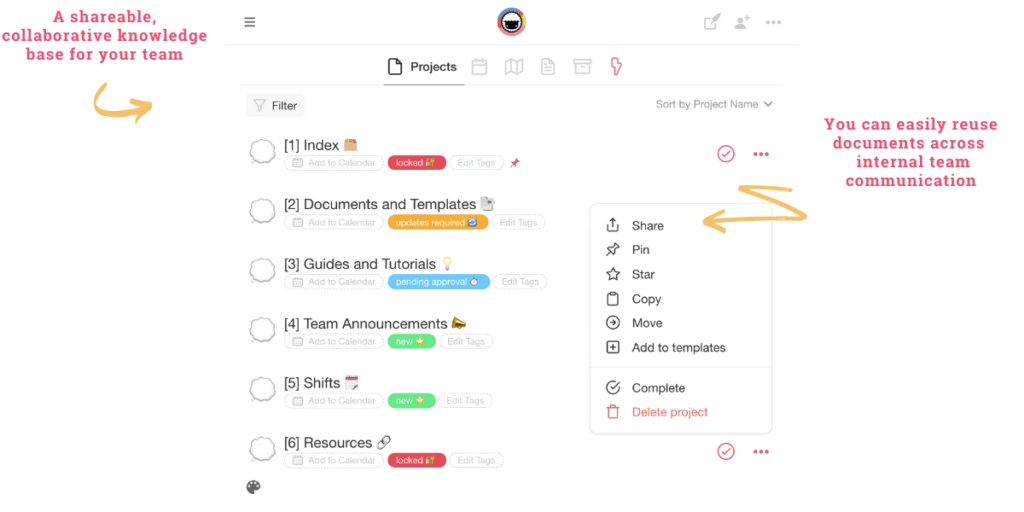1024x512 pixels.
Task: Click Delete project in the menu
Action: (x=669, y=412)
